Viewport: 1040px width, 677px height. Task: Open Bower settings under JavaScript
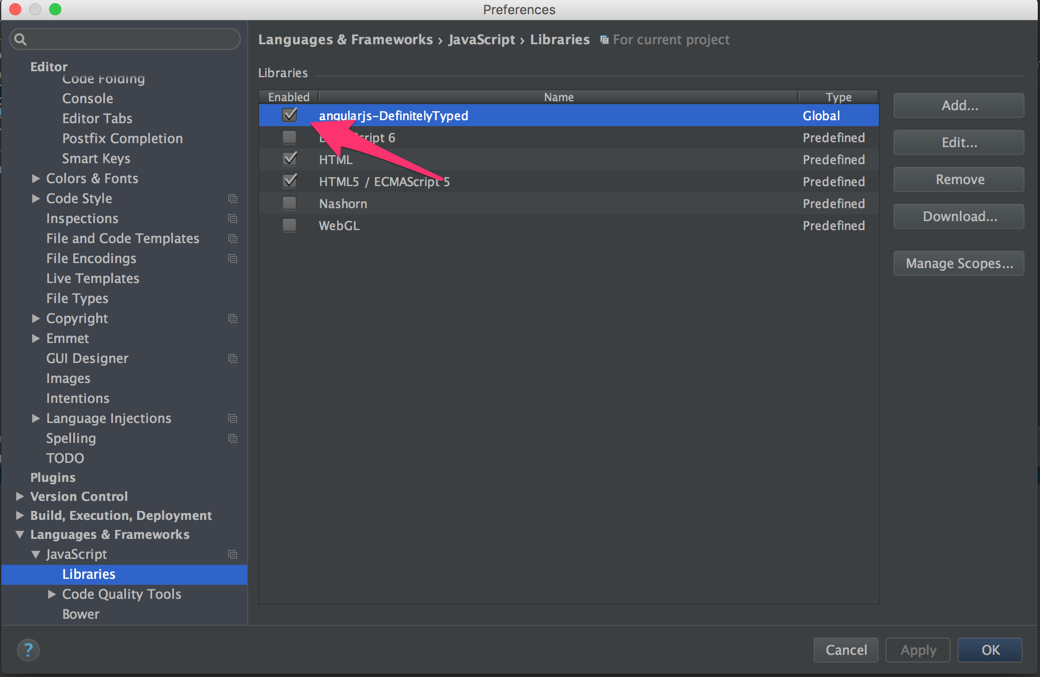coord(80,614)
